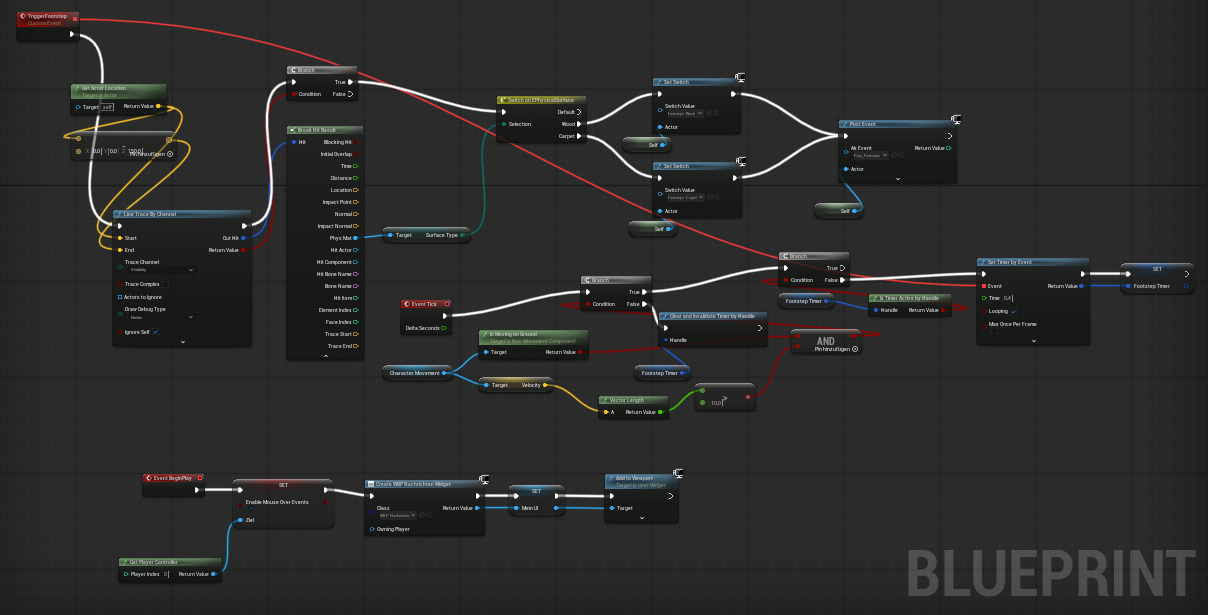This screenshot has height=615, width=1208.
Task: Select the Break Hit Result node header
Action: point(325,130)
